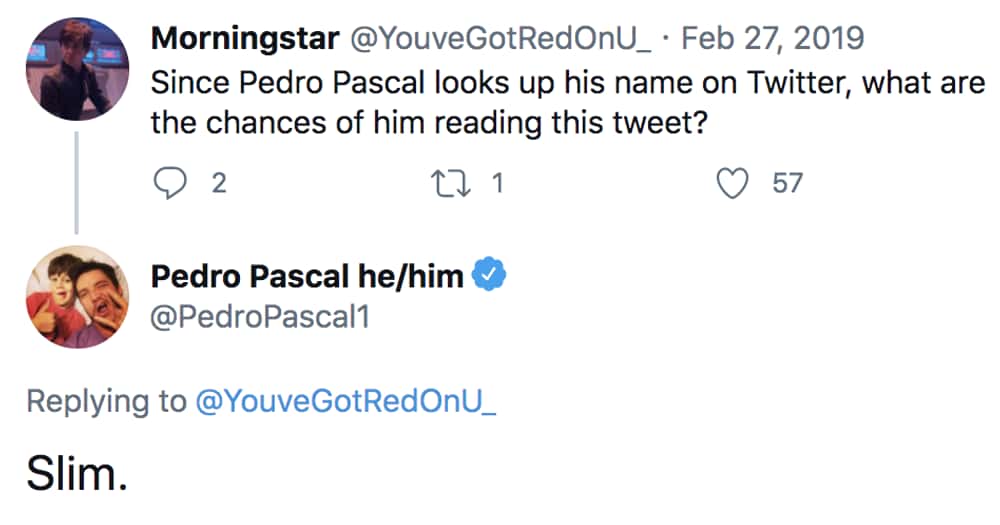Open Morningstar's profile picture
Screen dimensions: 1000x525
(x=77, y=69)
